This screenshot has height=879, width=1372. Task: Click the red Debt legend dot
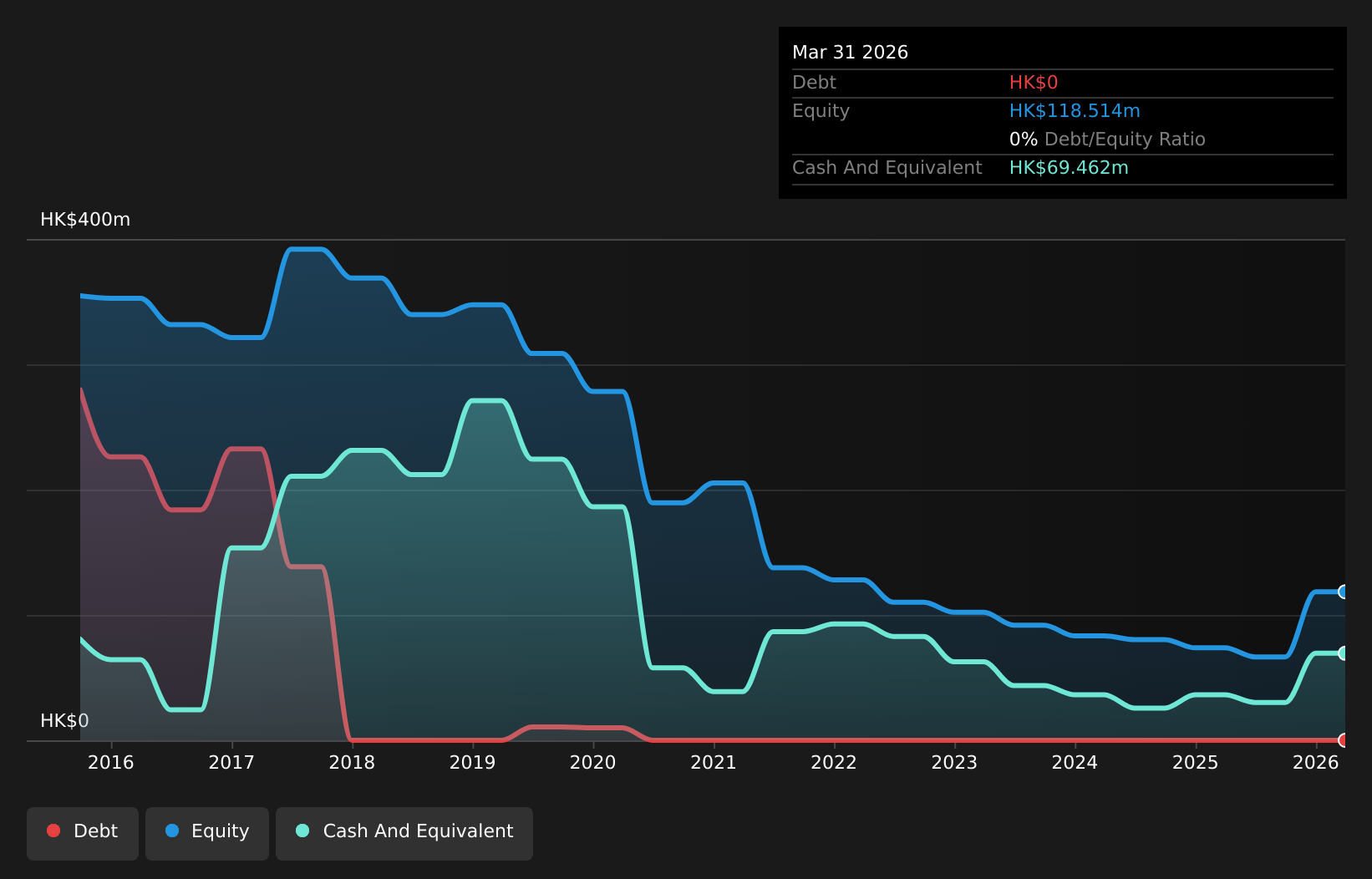click(53, 831)
